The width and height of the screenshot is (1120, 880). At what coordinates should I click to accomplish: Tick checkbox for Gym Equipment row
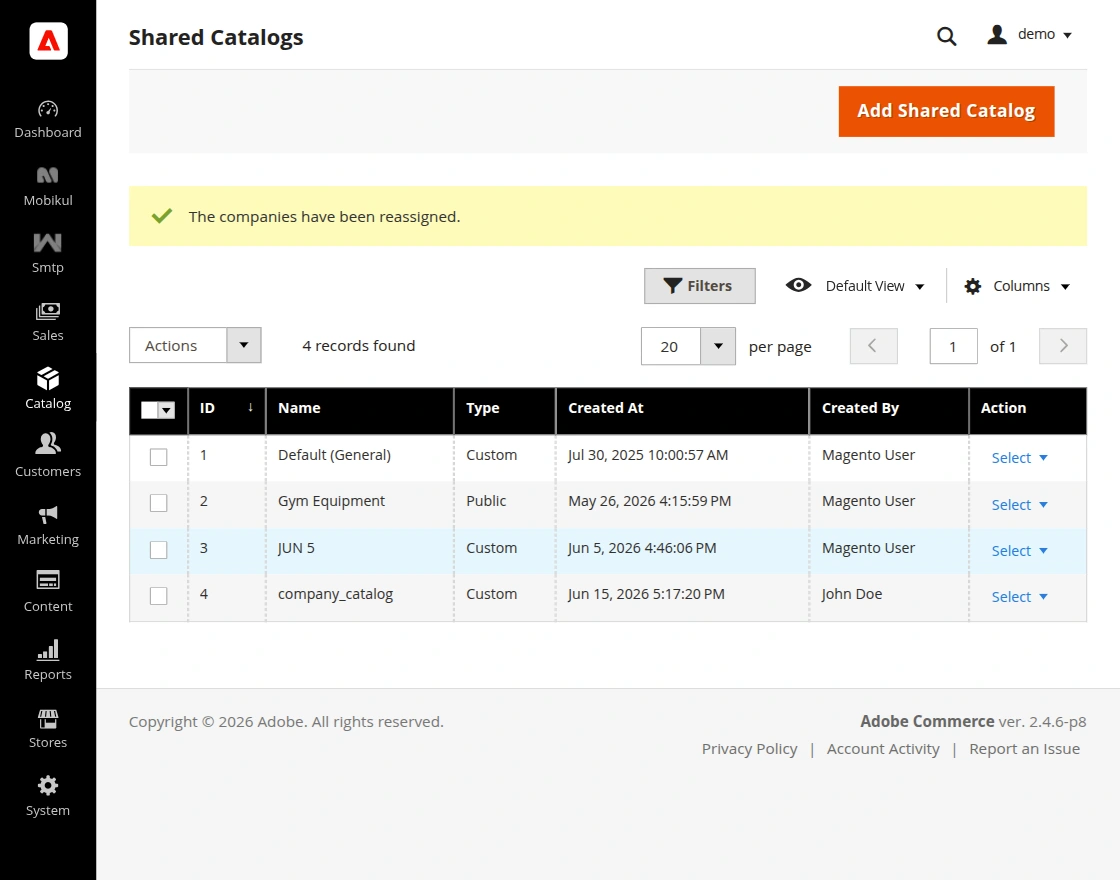point(159,503)
